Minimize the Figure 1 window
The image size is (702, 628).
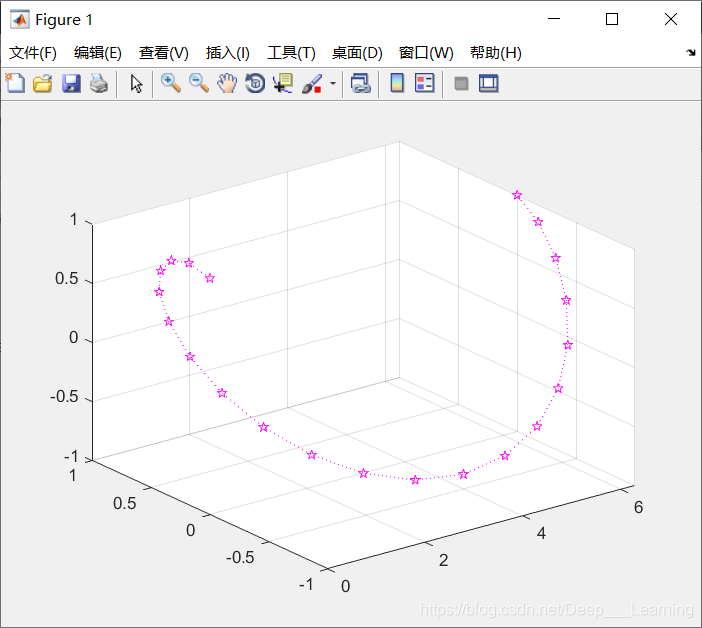(554, 19)
